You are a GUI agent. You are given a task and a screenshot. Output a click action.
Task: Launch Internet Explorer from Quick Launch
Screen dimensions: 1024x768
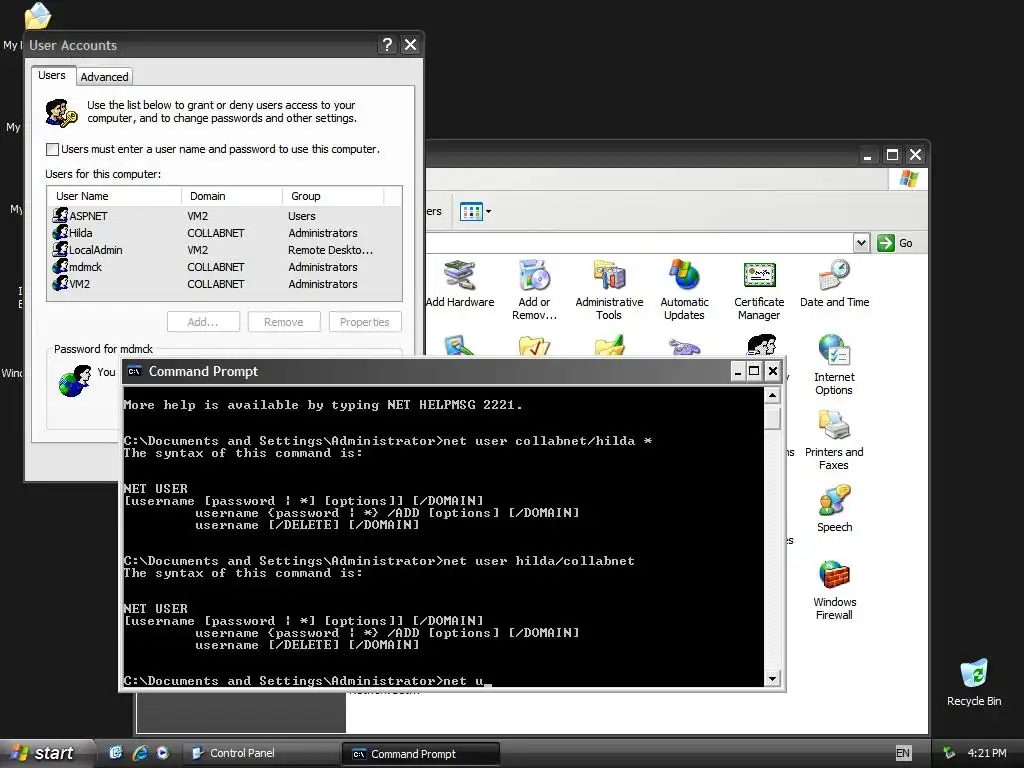tap(140, 753)
